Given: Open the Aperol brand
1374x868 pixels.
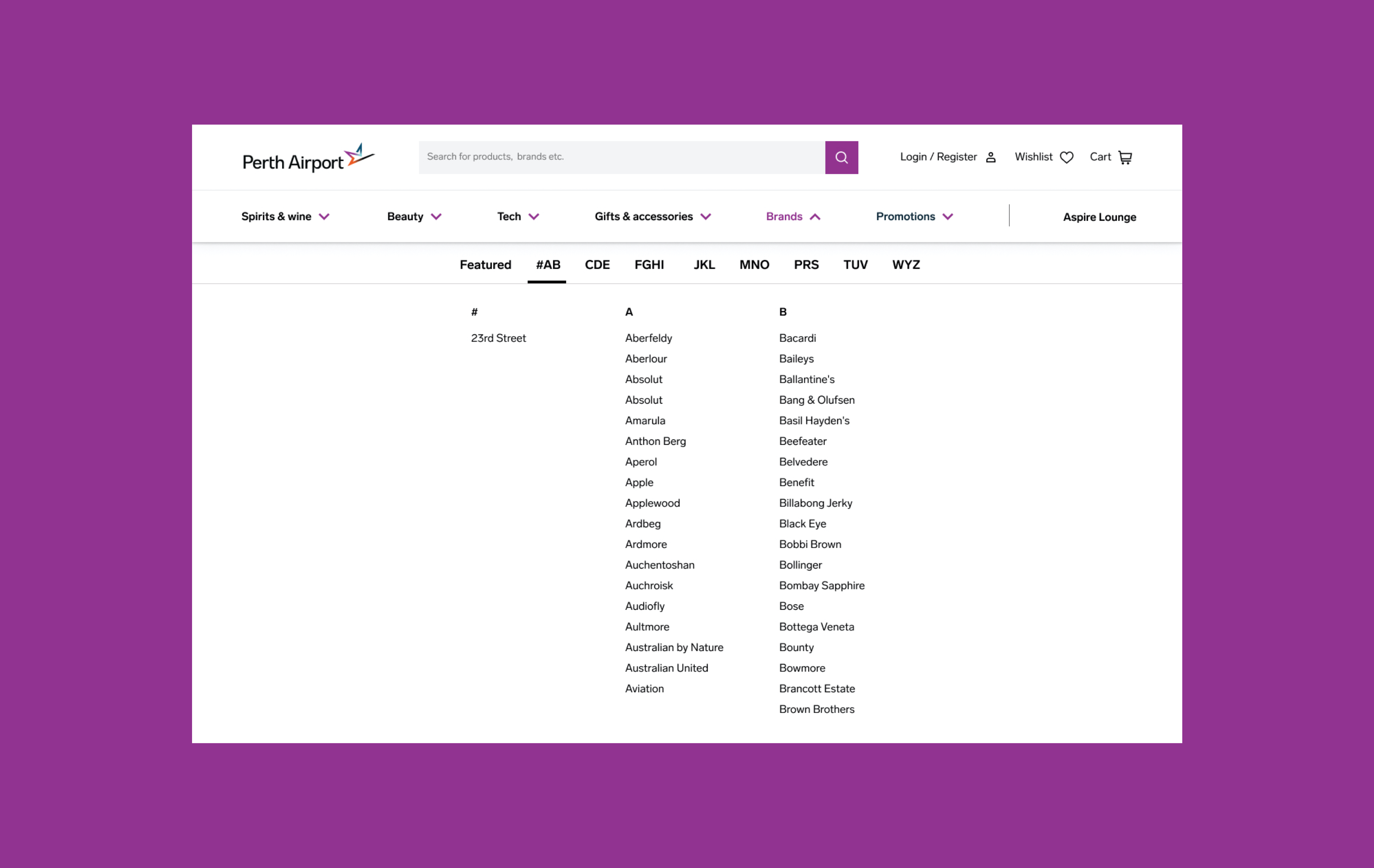Looking at the screenshot, I should (x=640, y=462).
